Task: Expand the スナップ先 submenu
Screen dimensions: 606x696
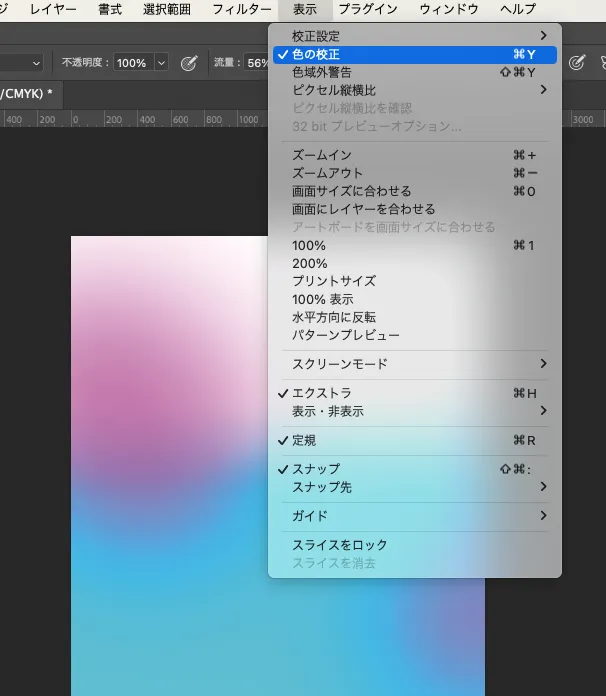Action: pos(415,487)
